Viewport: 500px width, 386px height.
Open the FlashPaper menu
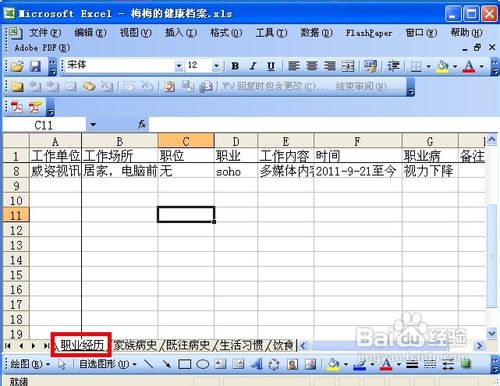(x=369, y=33)
